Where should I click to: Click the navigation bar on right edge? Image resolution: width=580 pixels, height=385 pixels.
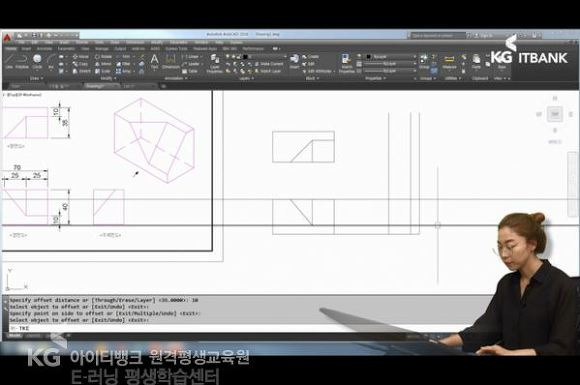[572, 184]
